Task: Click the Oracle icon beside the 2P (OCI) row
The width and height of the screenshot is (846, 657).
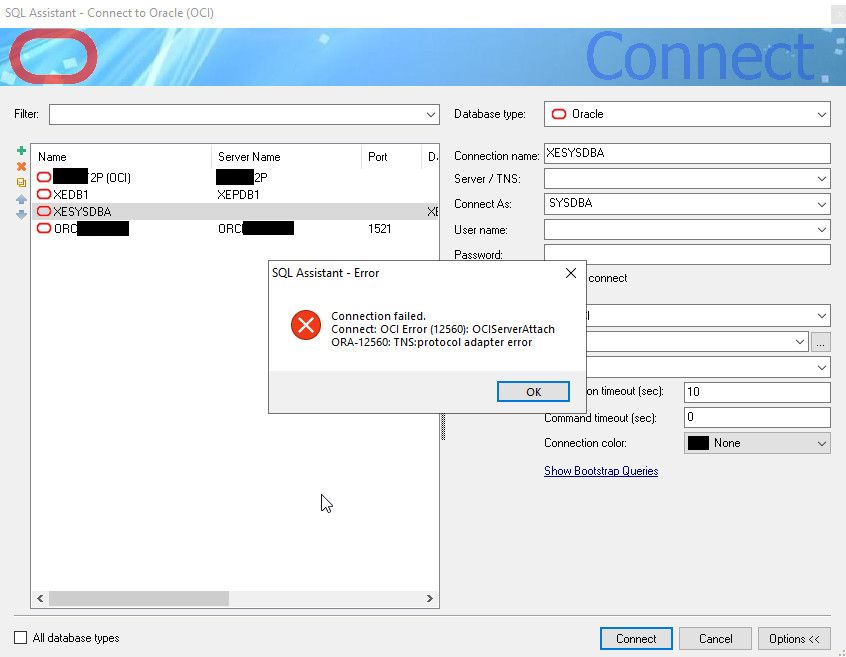Action: click(44, 177)
